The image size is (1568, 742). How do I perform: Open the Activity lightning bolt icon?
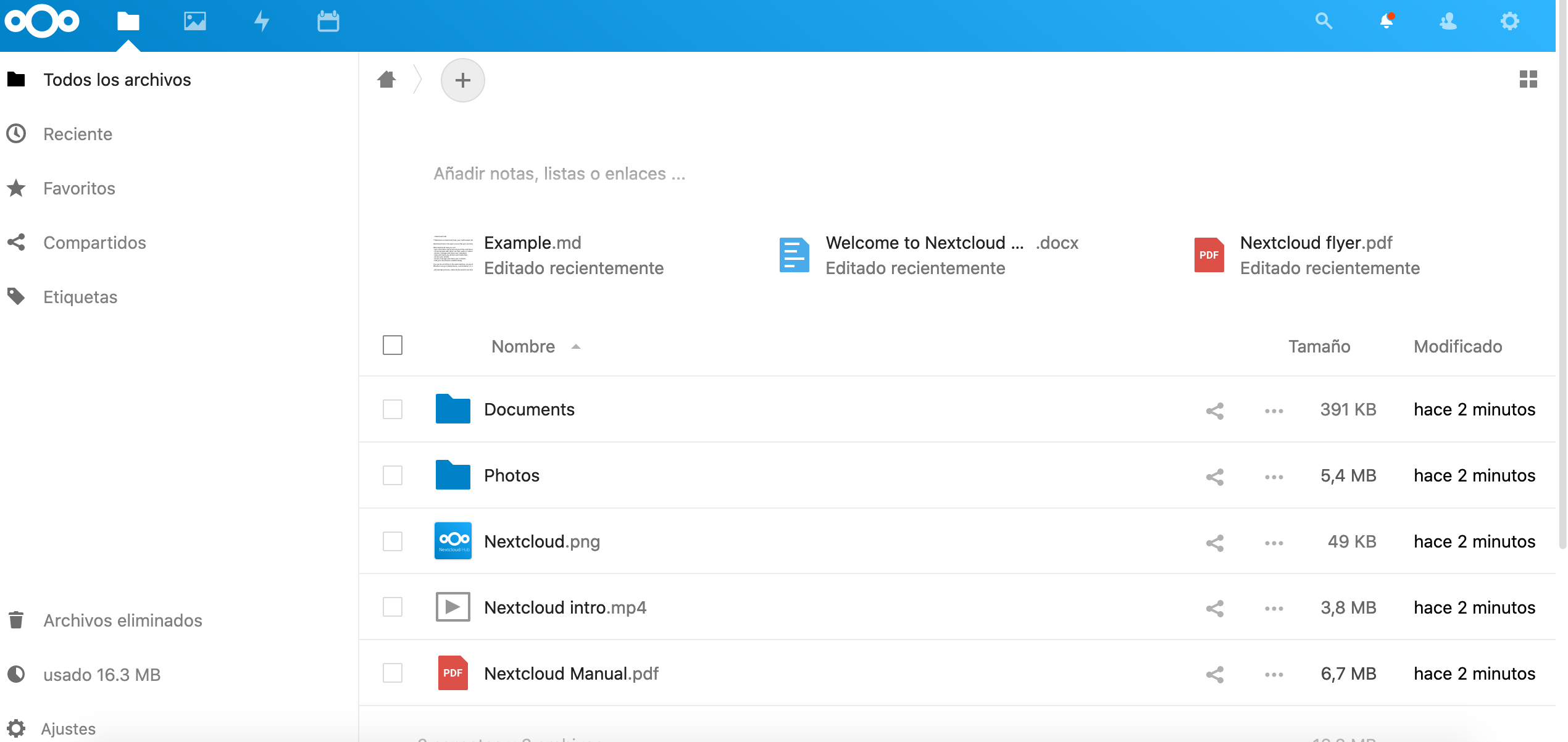tap(262, 22)
